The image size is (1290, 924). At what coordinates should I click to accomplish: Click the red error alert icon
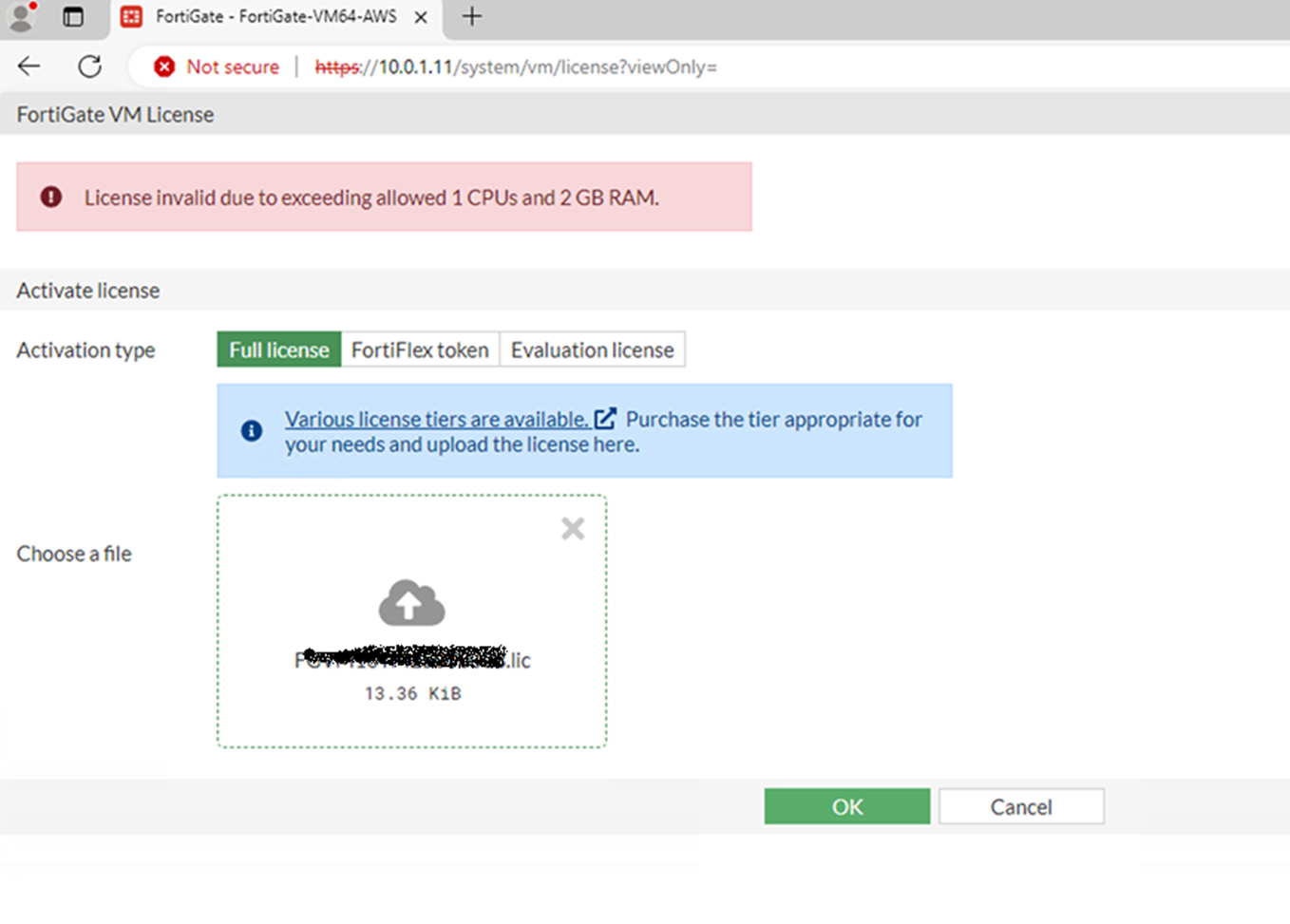[x=51, y=197]
